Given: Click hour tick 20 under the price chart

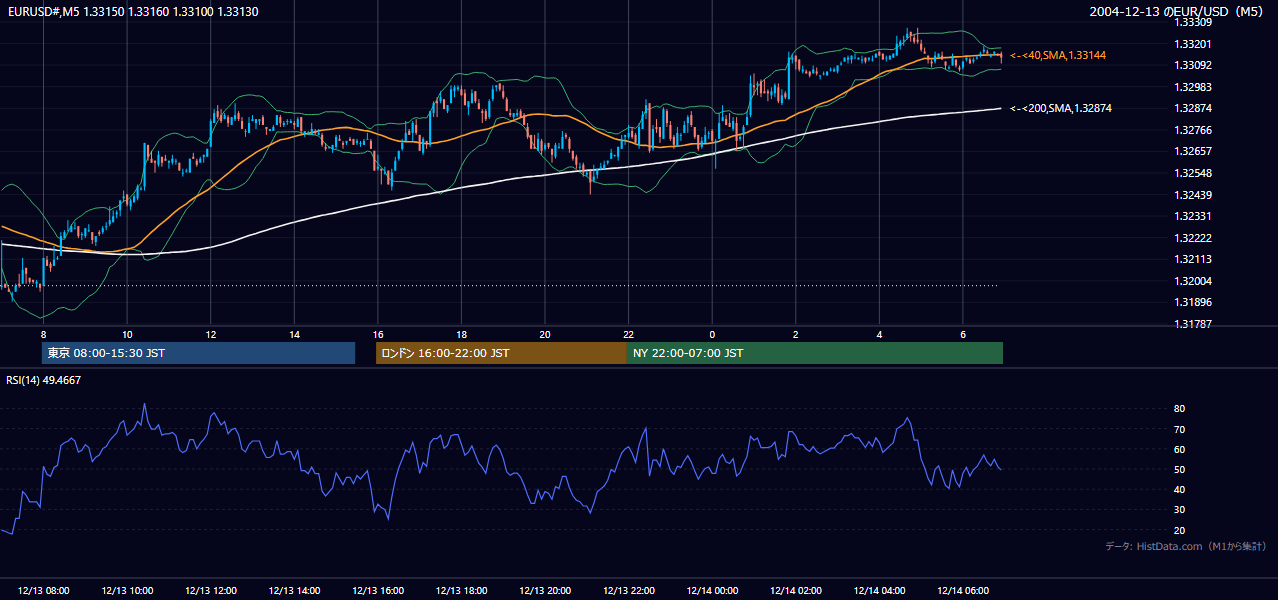Looking at the screenshot, I should coord(545,334).
